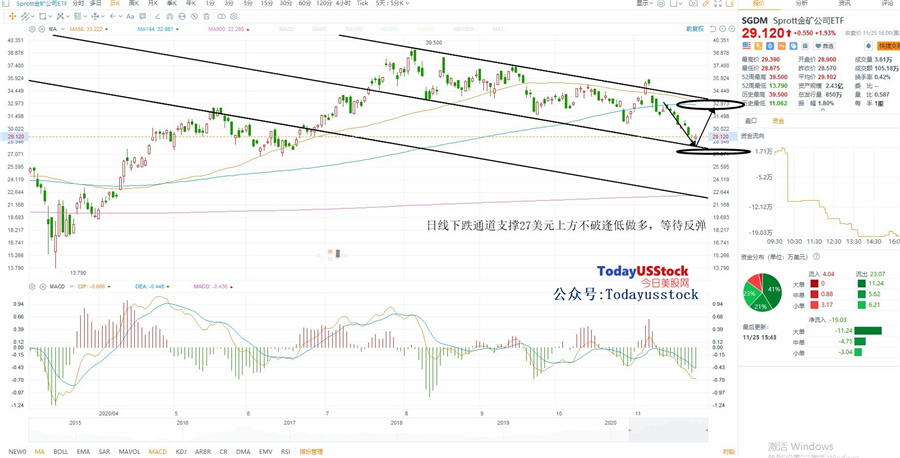Open chart settings gear in top bar
The image size is (900, 458).
pyautogui.click(x=661, y=3)
